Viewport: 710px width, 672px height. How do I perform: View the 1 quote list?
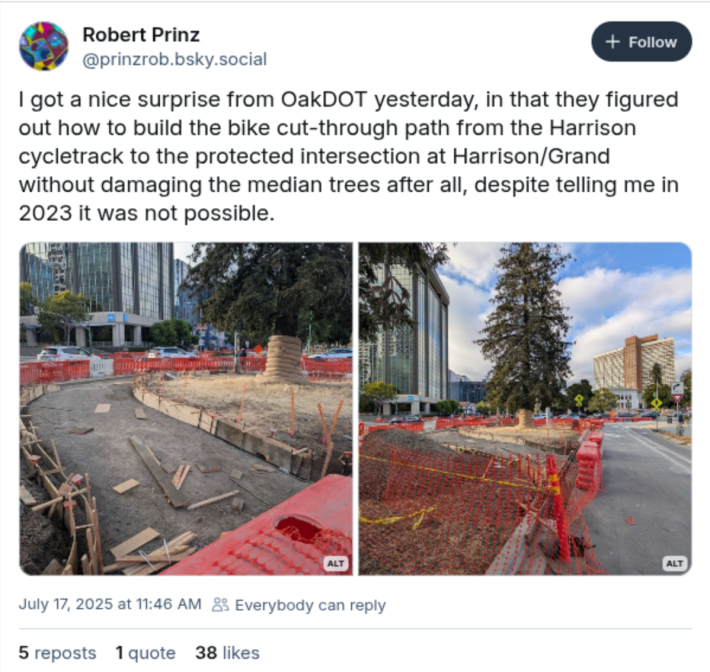145,653
